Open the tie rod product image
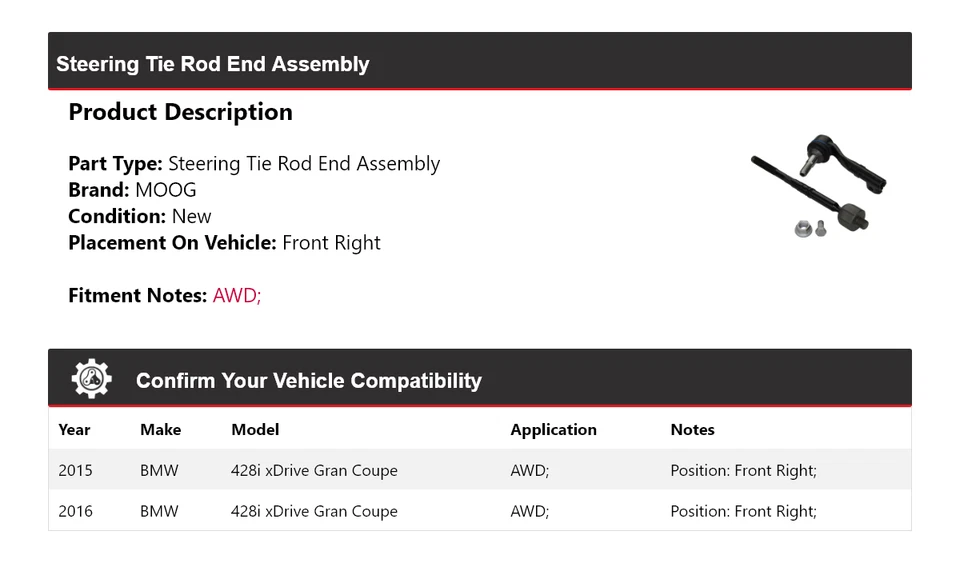The width and height of the screenshot is (960, 563). [819, 186]
